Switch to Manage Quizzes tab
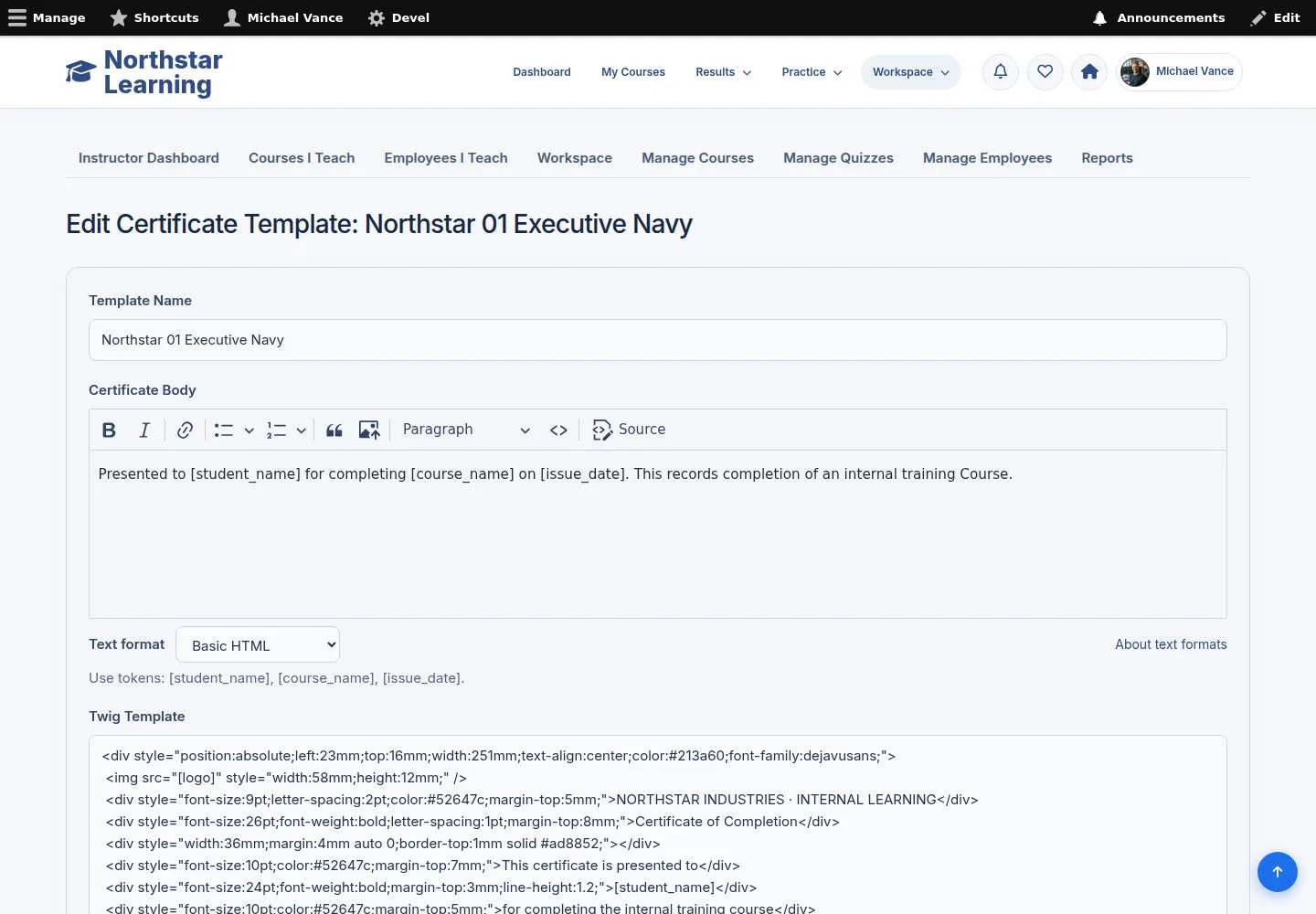 coord(838,158)
